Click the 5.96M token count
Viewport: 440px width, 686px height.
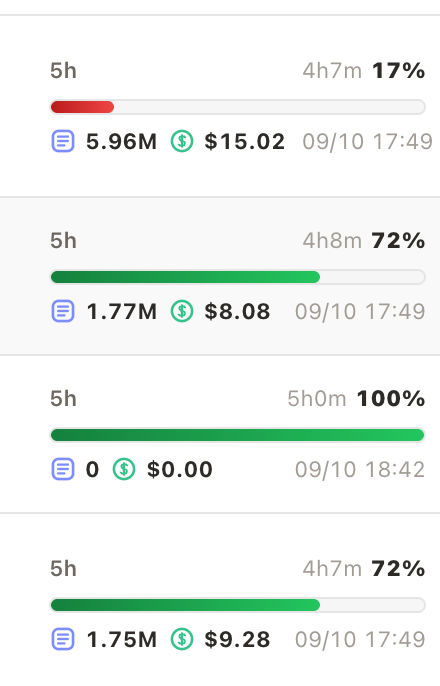coord(121,141)
